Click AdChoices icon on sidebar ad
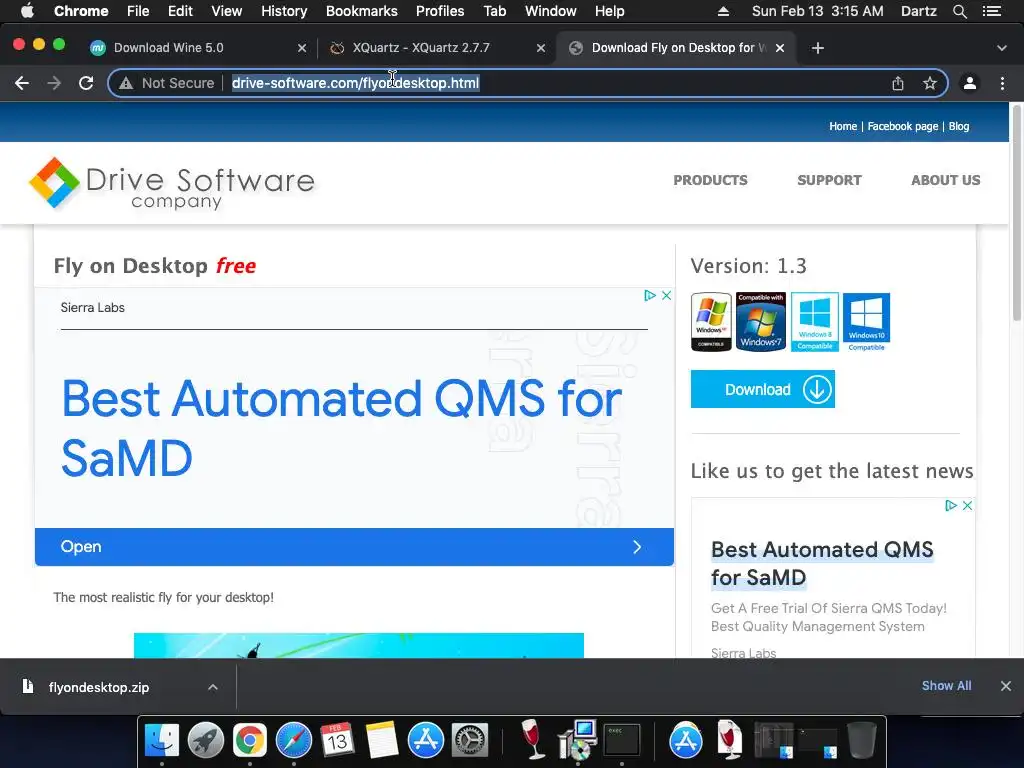Screen dimensions: 1024x768 [x=951, y=505]
